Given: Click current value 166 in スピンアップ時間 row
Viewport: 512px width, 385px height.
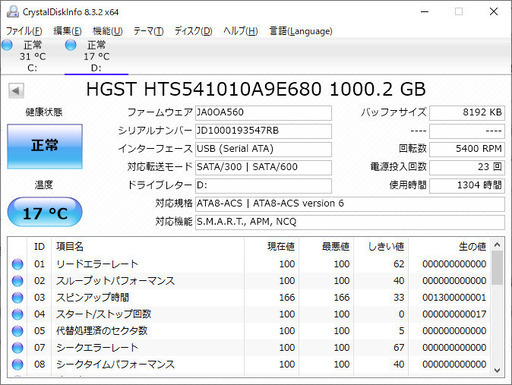Looking at the screenshot, I should click(287, 298).
